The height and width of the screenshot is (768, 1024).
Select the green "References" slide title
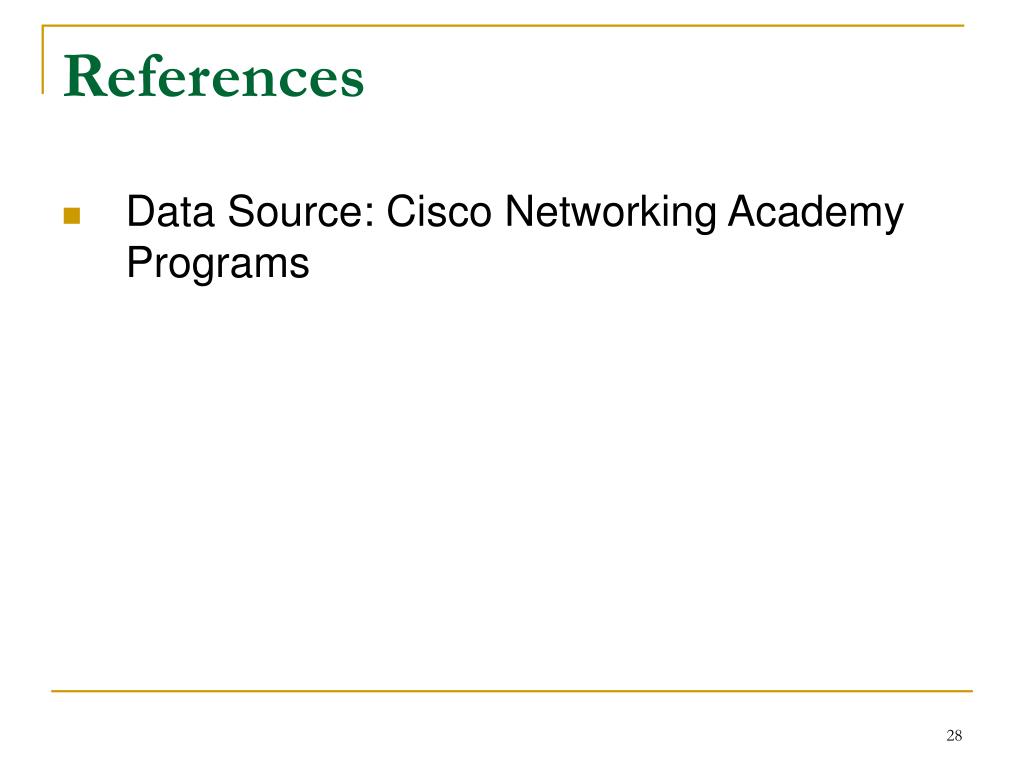214,76
